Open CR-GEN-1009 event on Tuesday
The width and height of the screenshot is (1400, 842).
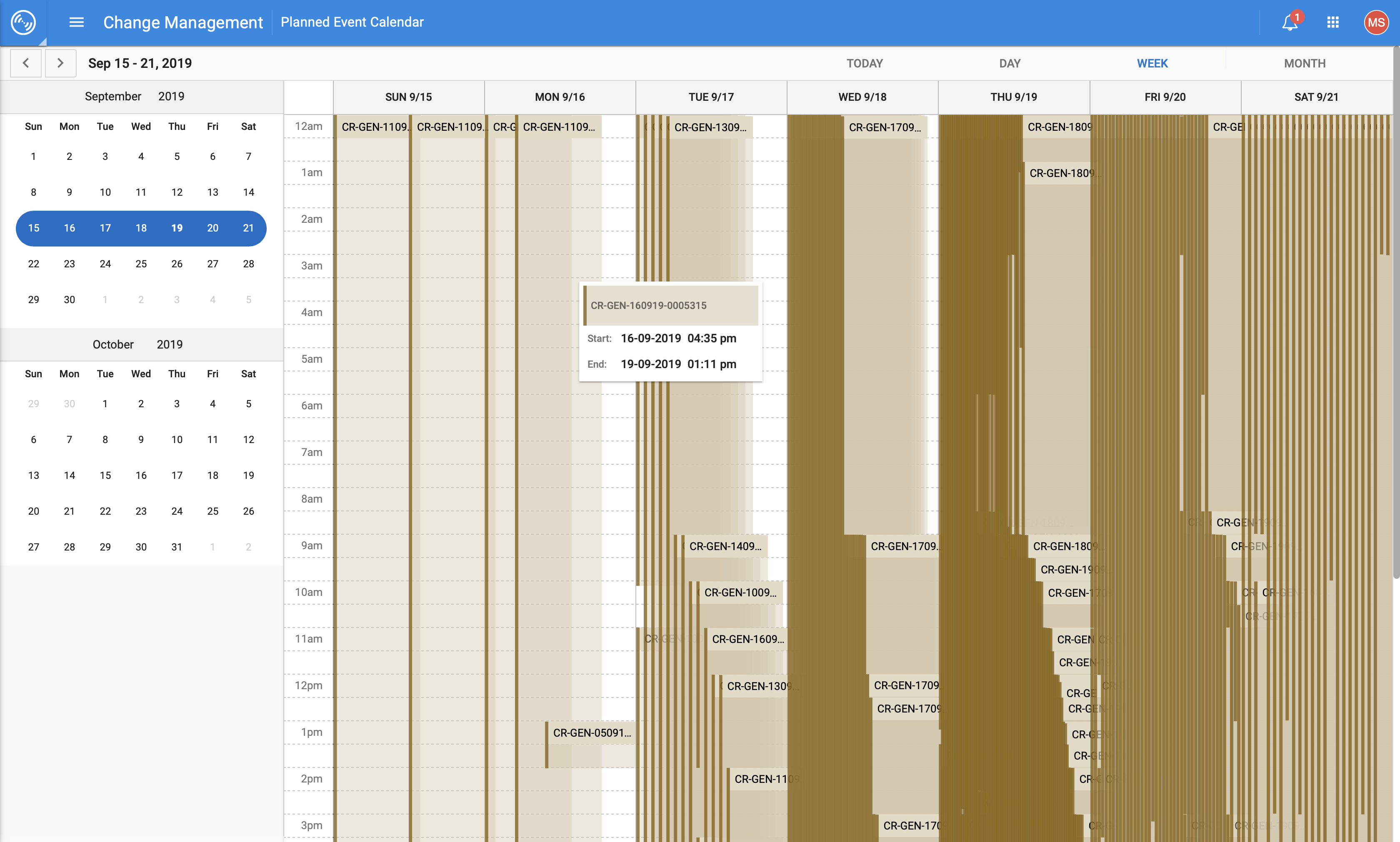coord(740,593)
